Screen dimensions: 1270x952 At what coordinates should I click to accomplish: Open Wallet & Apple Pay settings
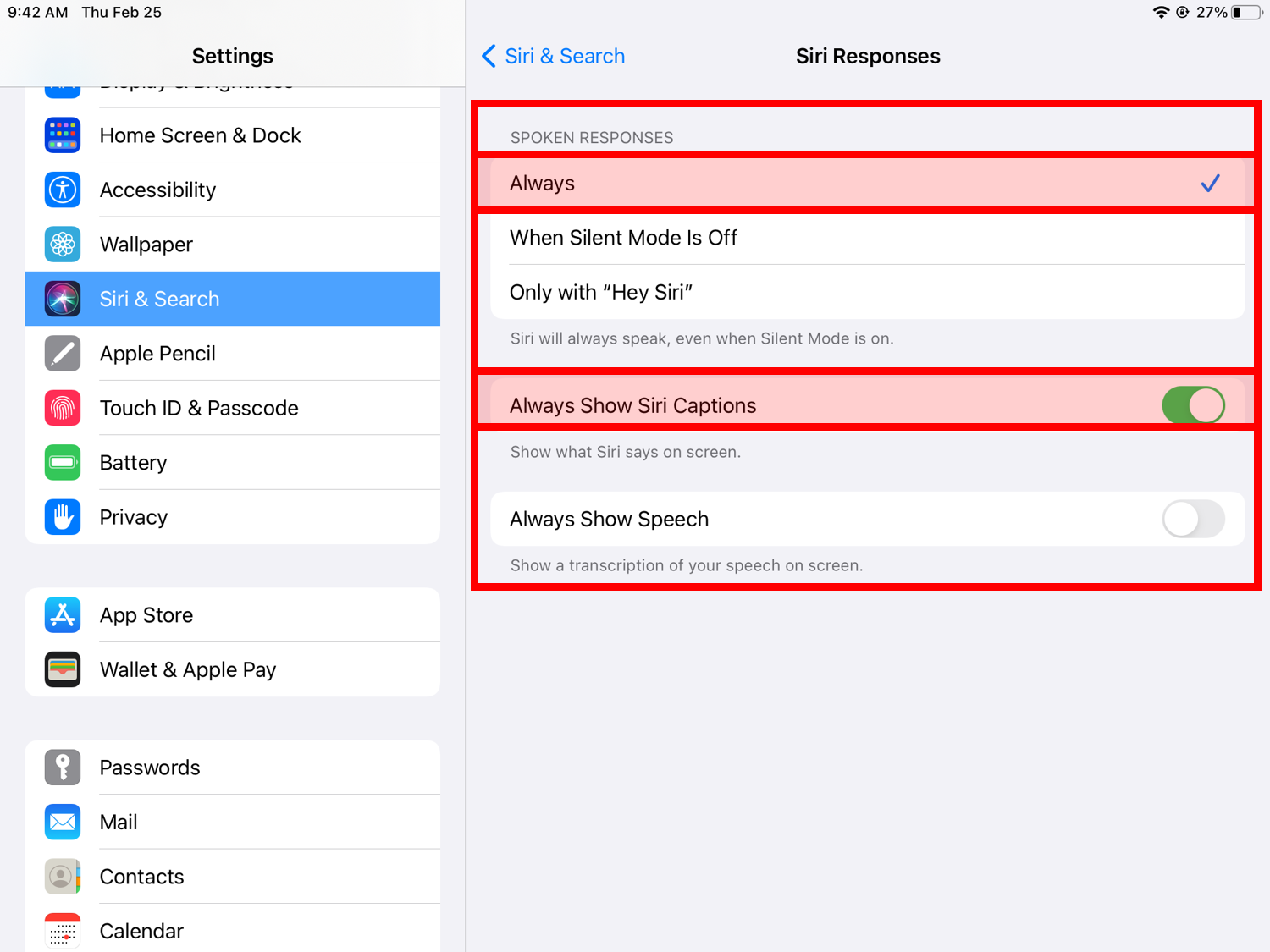pyautogui.click(x=233, y=669)
